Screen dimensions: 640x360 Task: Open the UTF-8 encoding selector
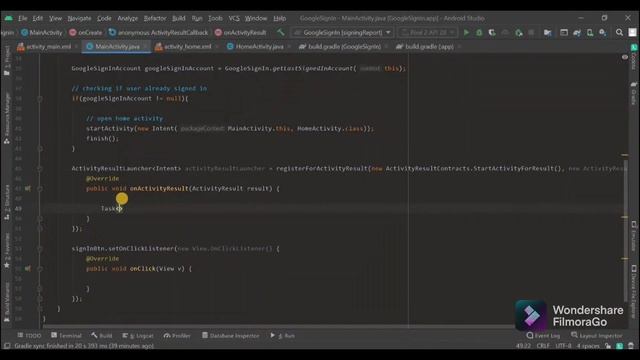(x=563, y=346)
